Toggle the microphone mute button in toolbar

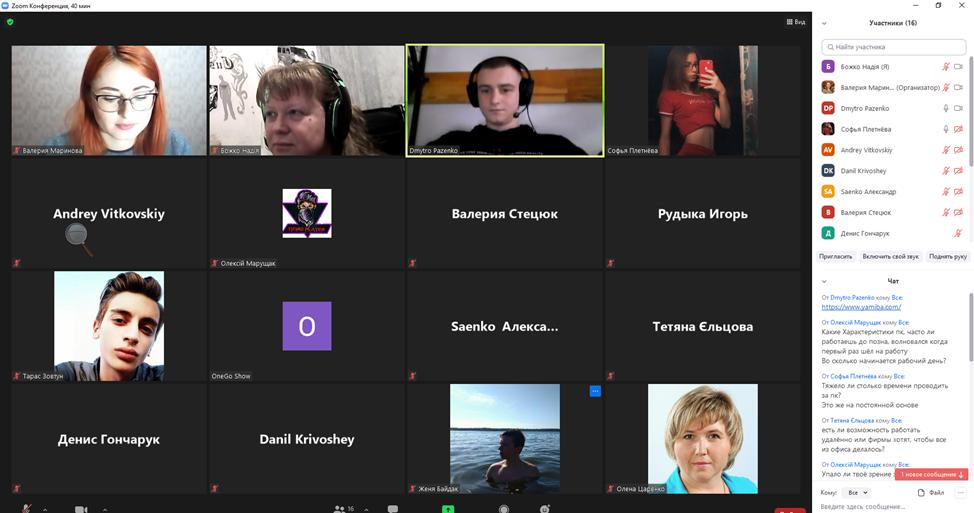(x=27, y=508)
